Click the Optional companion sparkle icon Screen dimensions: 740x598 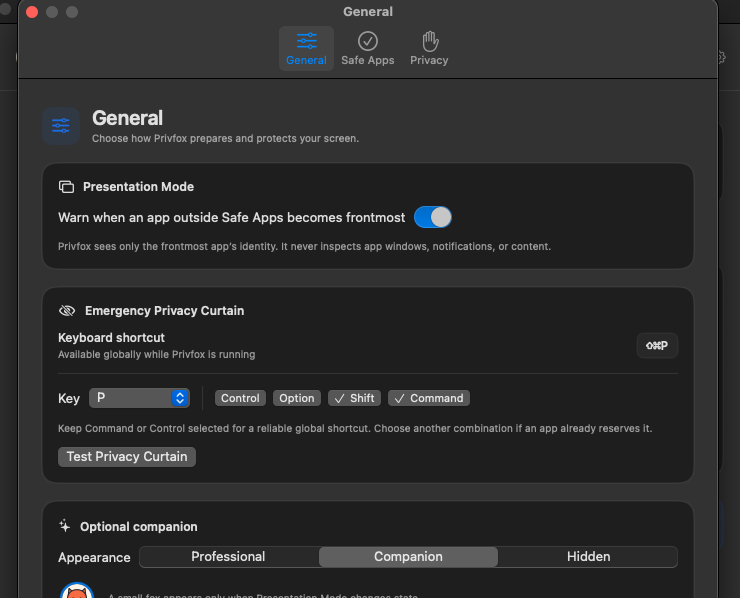65,526
